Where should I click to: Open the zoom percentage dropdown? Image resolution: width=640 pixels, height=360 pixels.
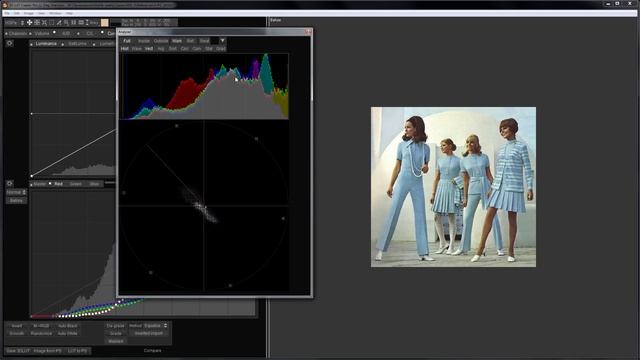click(11, 22)
